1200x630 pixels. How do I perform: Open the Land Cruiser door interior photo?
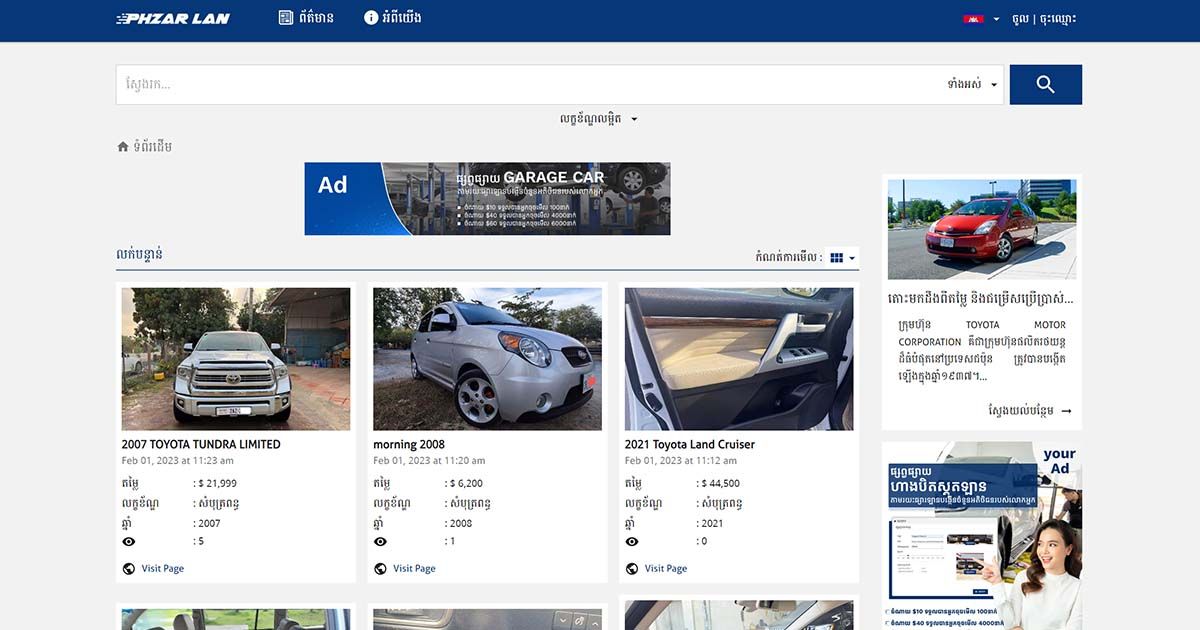click(x=739, y=359)
